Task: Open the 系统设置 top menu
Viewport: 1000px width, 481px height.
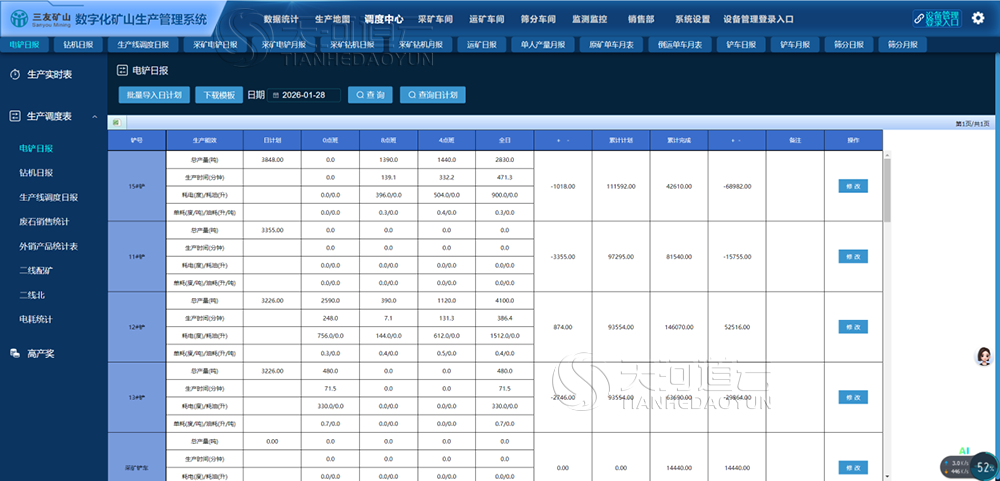Action: click(693, 19)
